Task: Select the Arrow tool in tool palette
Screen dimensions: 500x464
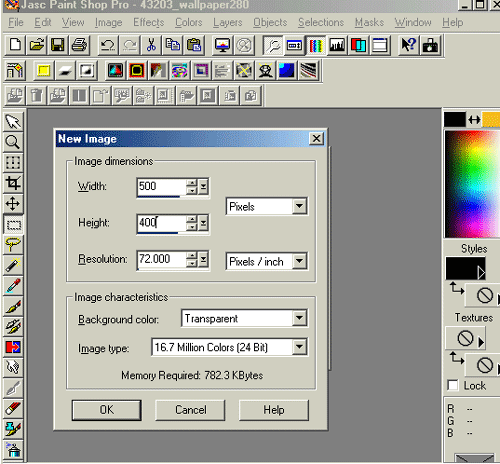Action: pyautogui.click(x=13, y=122)
